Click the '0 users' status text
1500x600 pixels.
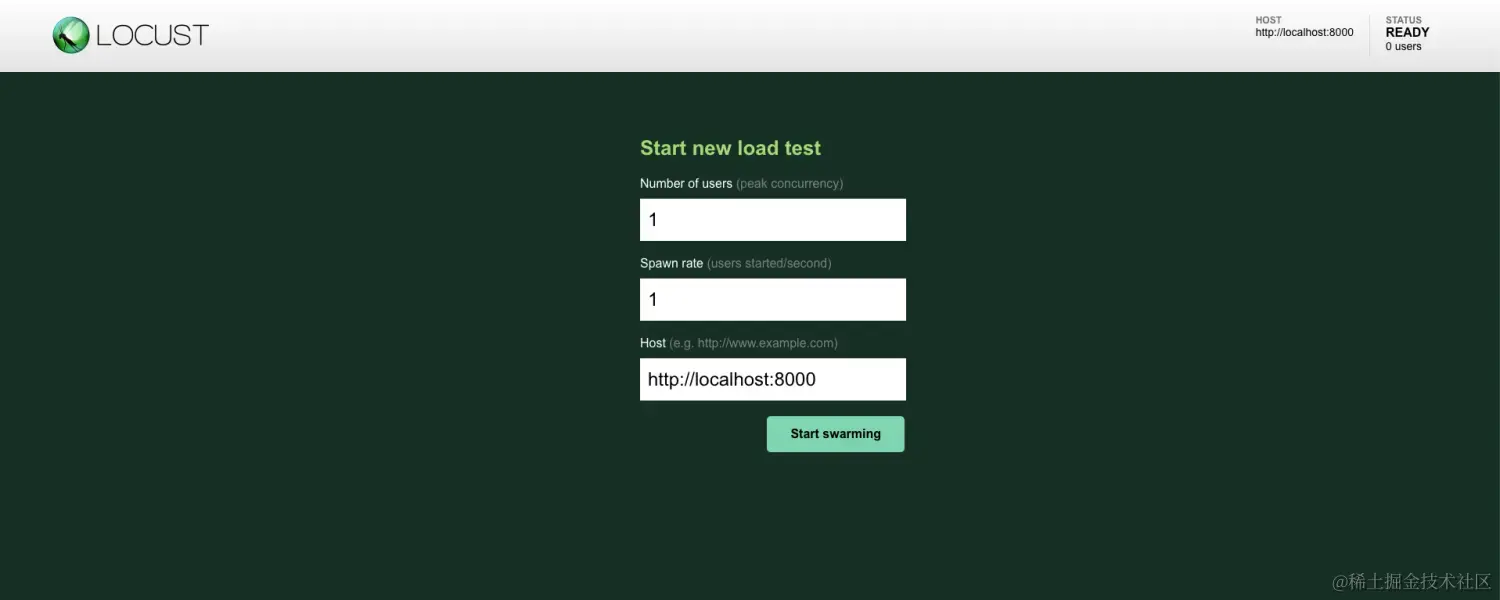tap(1403, 47)
